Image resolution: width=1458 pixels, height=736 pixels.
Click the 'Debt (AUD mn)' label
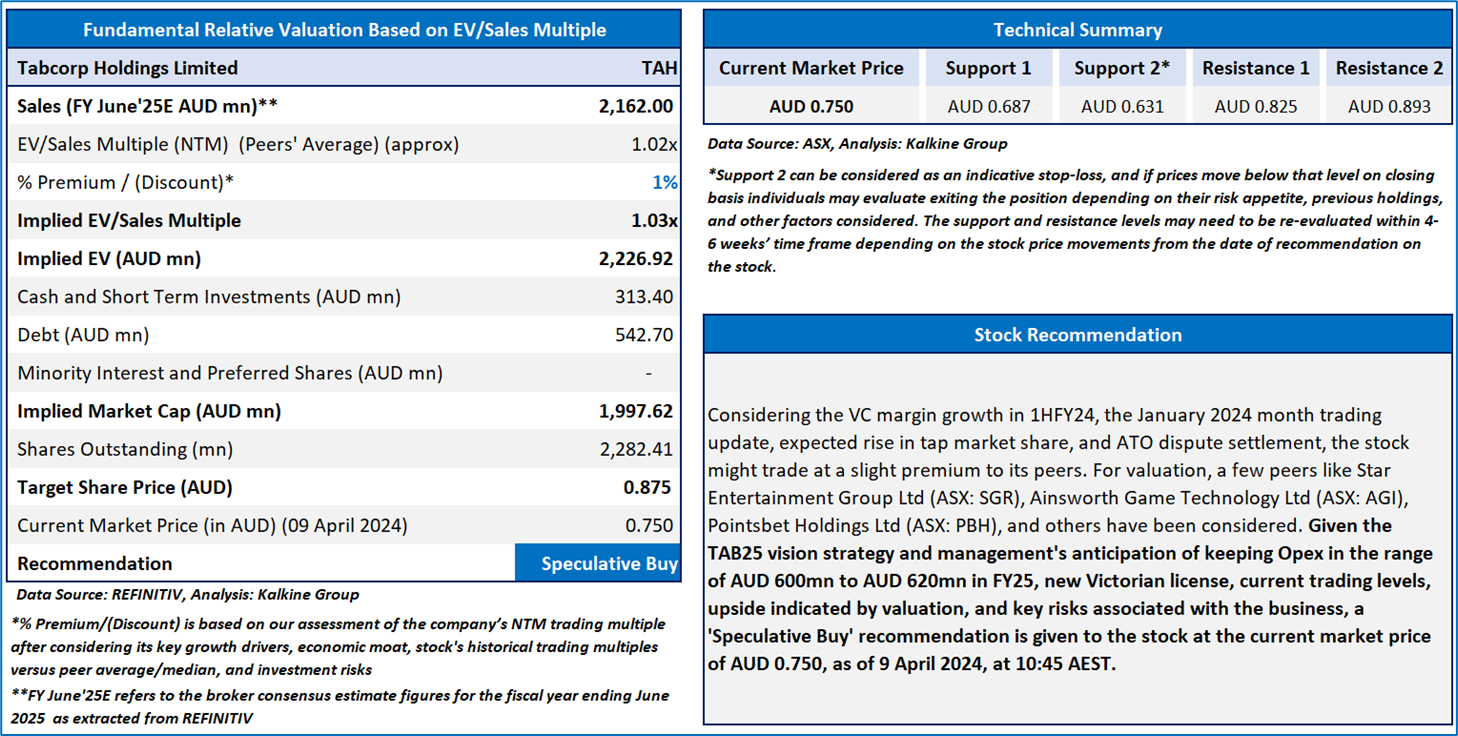[x=83, y=335]
